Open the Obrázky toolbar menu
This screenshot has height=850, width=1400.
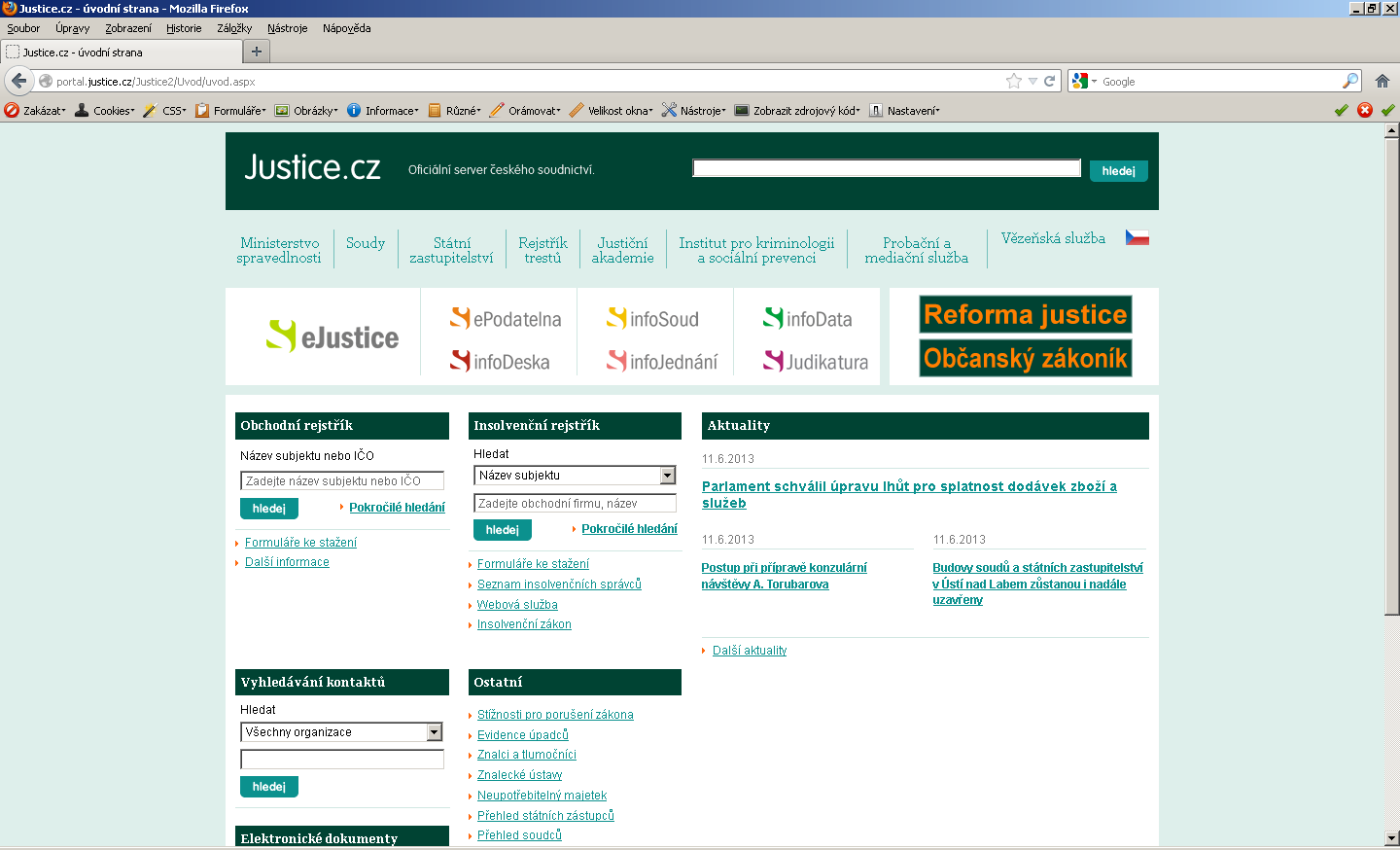(x=306, y=111)
